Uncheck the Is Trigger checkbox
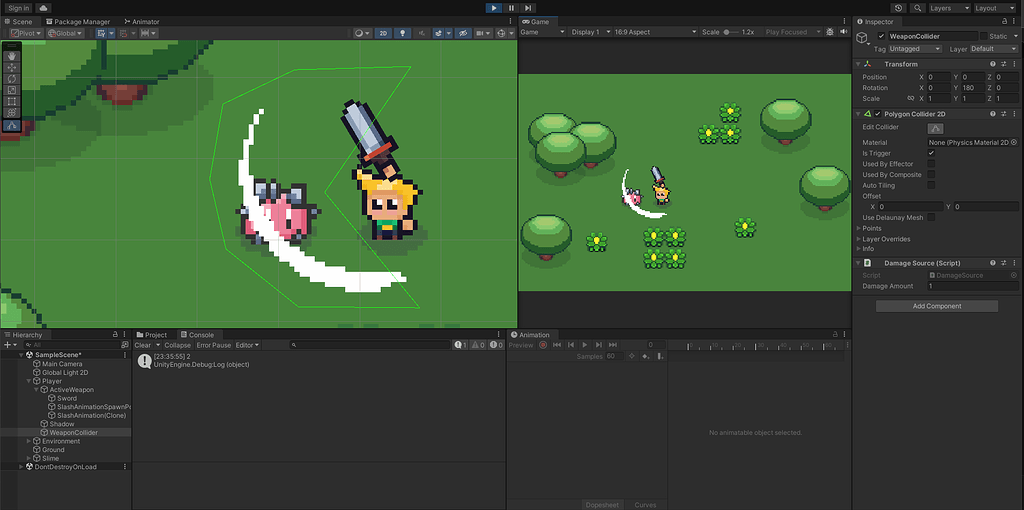This screenshot has width=1024, height=510. (x=932, y=153)
